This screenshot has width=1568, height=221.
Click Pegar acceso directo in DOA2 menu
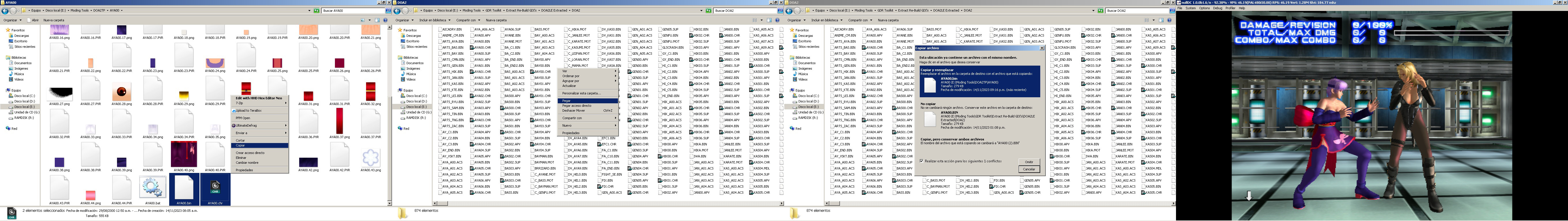click(x=587, y=106)
